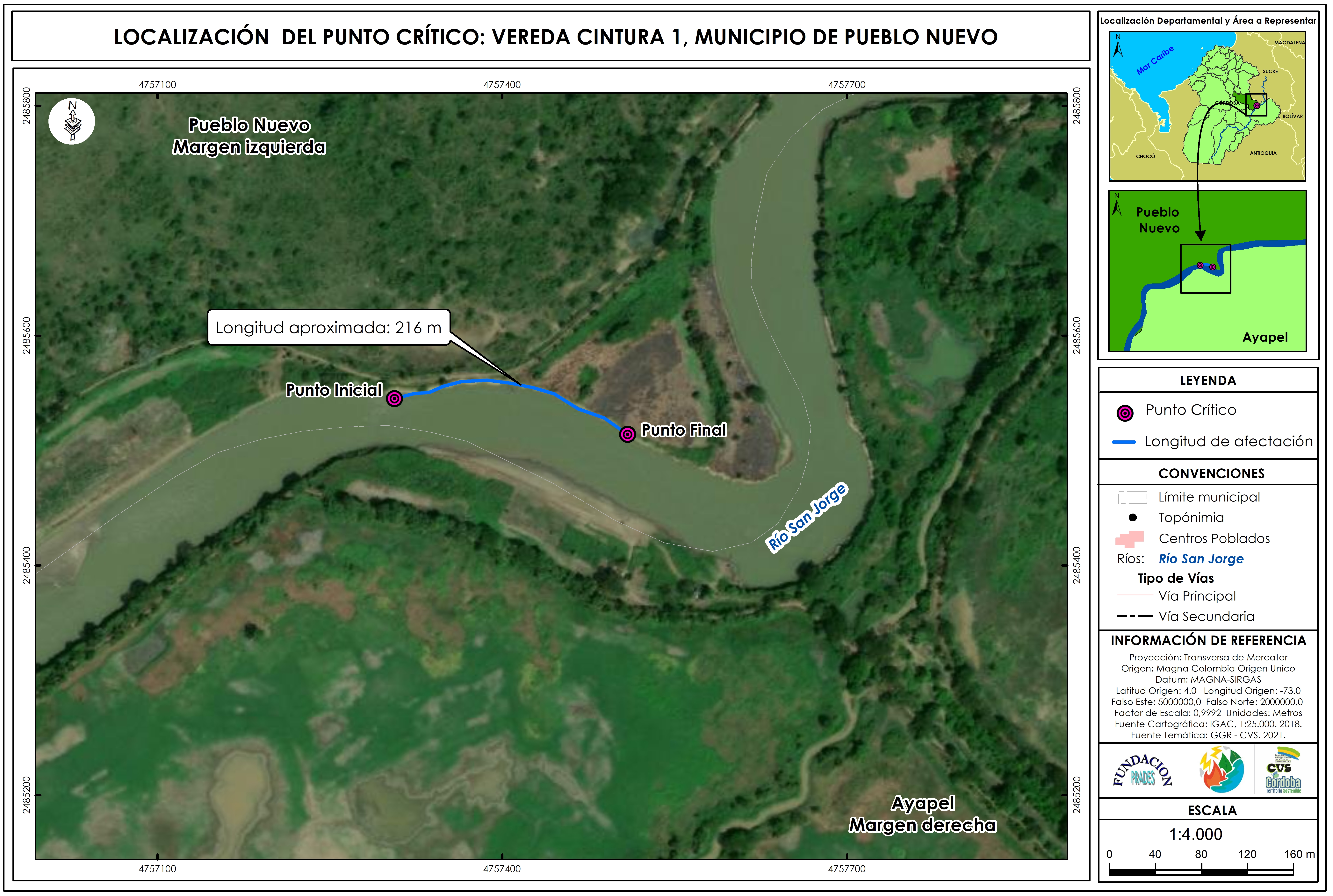The image size is (1333, 896).
Task: Click the 'Vía Secundaria' legend text
Action: point(1206,617)
